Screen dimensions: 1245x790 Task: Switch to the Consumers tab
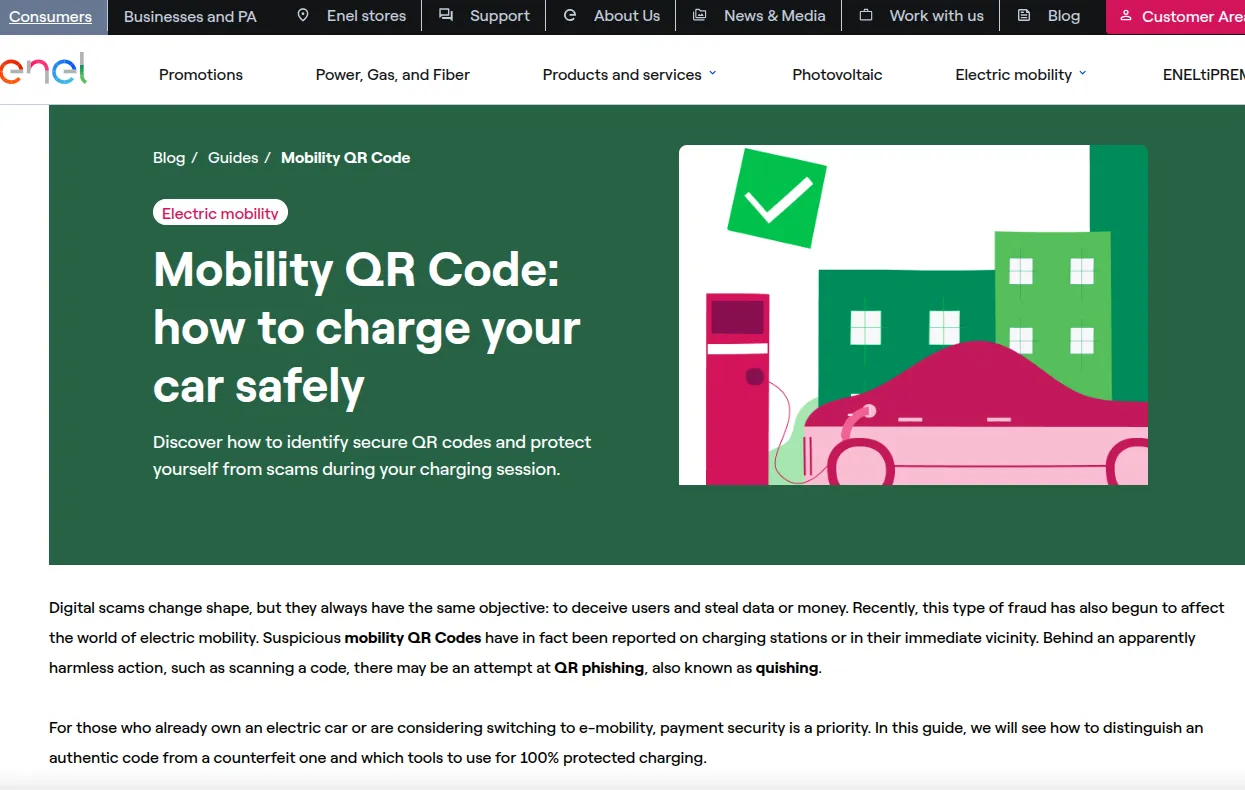click(x=50, y=16)
